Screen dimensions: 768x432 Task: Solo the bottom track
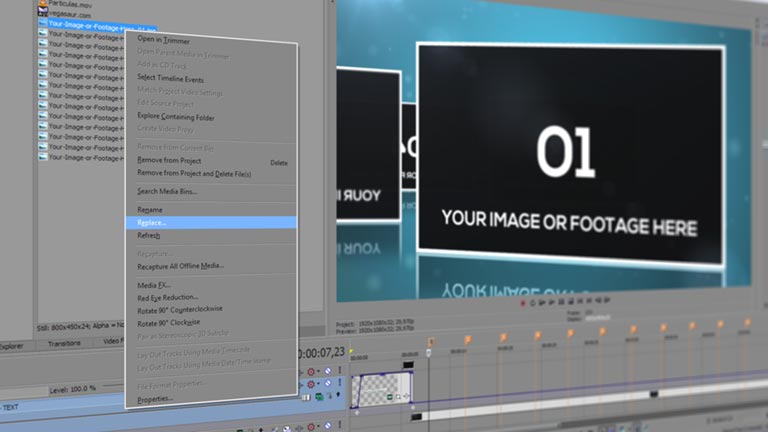point(339,425)
